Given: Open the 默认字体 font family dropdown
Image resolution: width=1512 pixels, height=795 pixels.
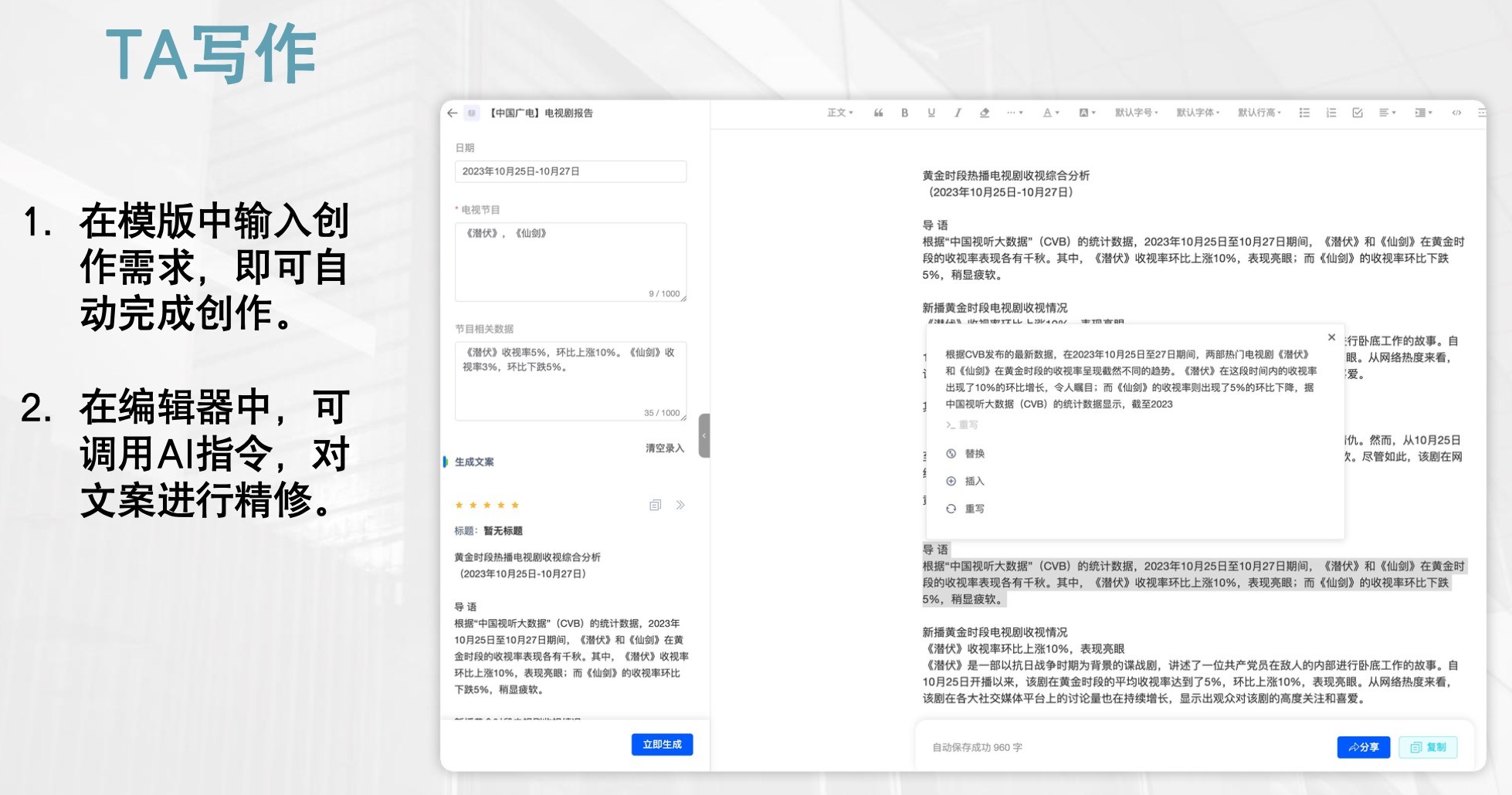Looking at the screenshot, I should point(1198,113).
